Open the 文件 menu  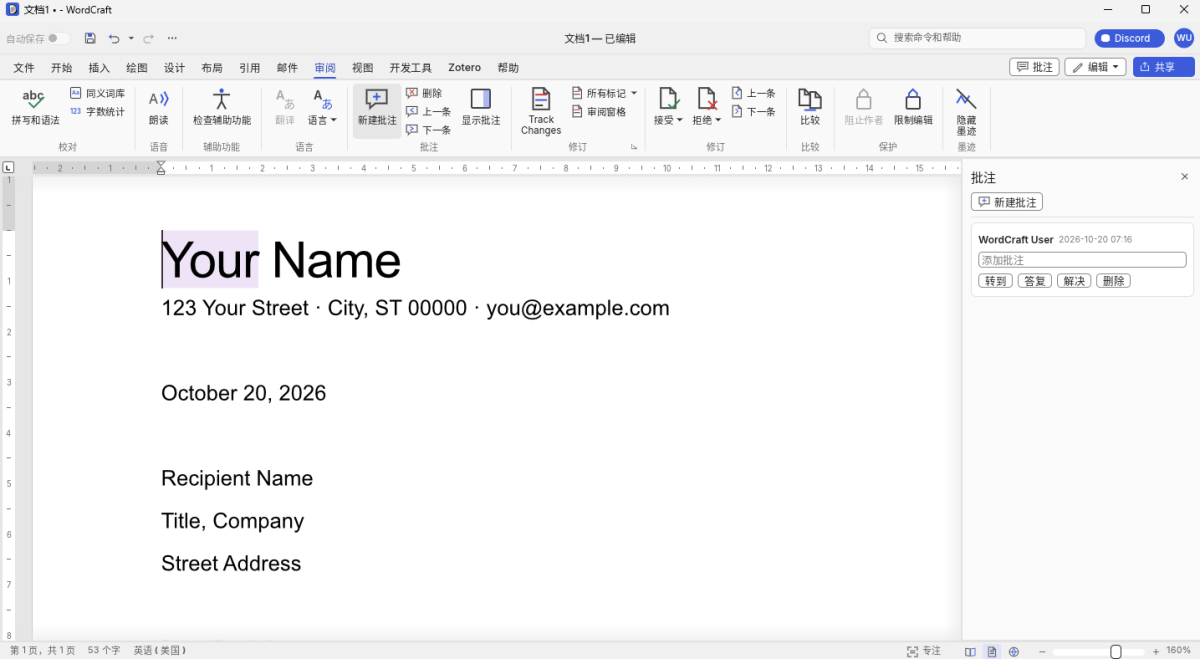[x=24, y=68]
